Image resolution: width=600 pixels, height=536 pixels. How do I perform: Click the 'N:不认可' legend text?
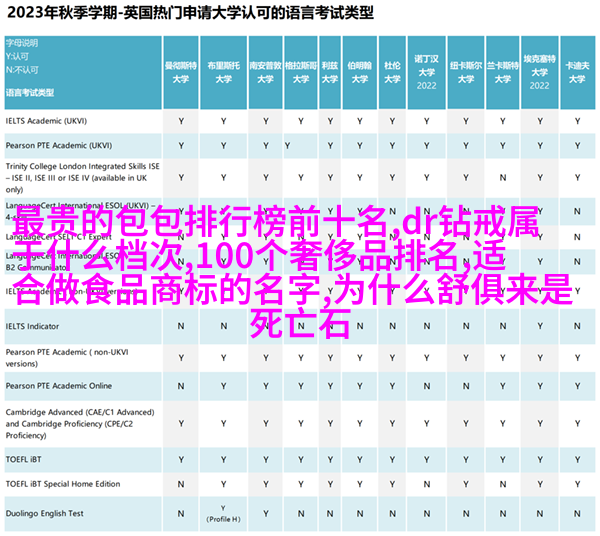(22, 70)
